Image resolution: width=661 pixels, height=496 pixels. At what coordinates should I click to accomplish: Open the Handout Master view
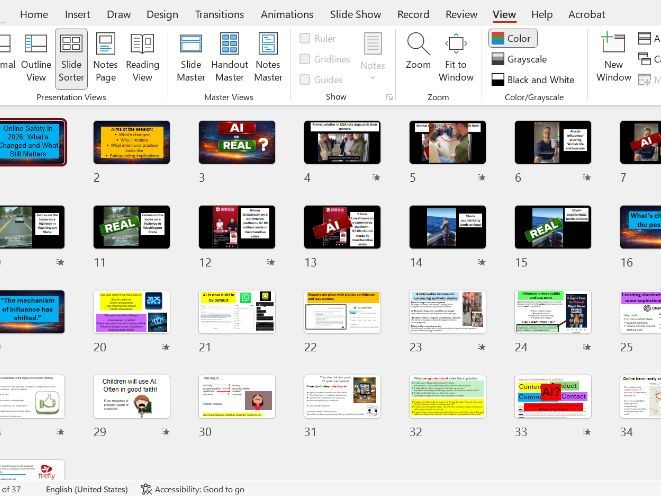pyautogui.click(x=229, y=56)
